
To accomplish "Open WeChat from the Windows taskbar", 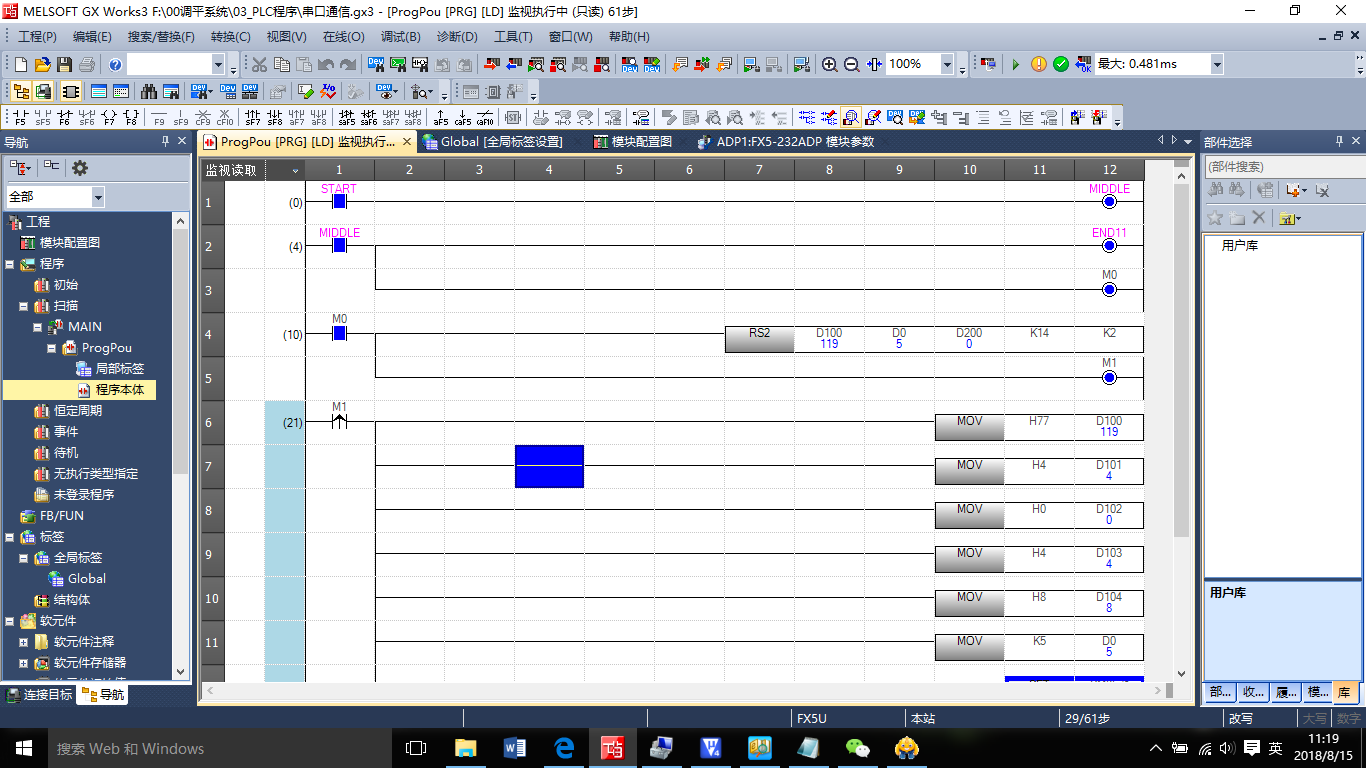I will click(x=858, y=748).
